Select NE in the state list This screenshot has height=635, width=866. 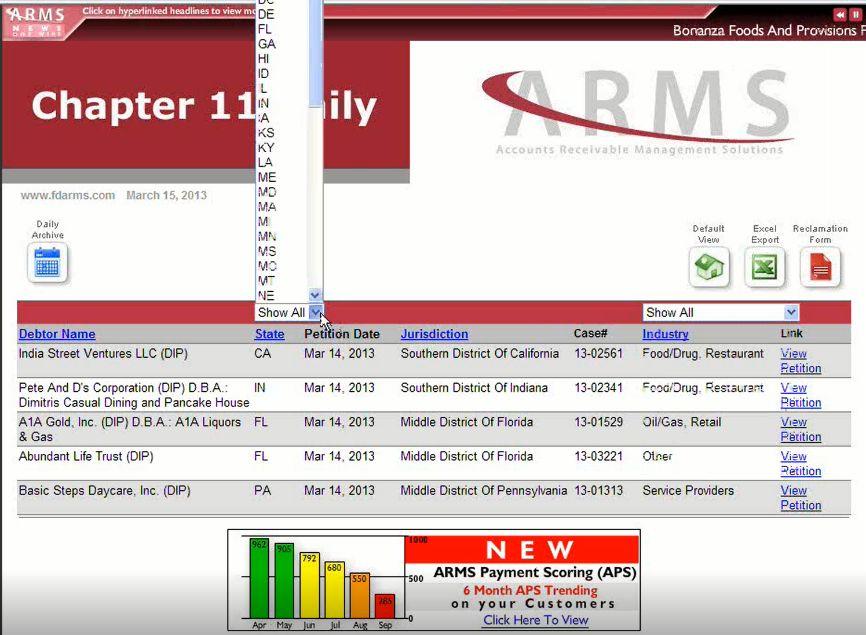point(266,295)
